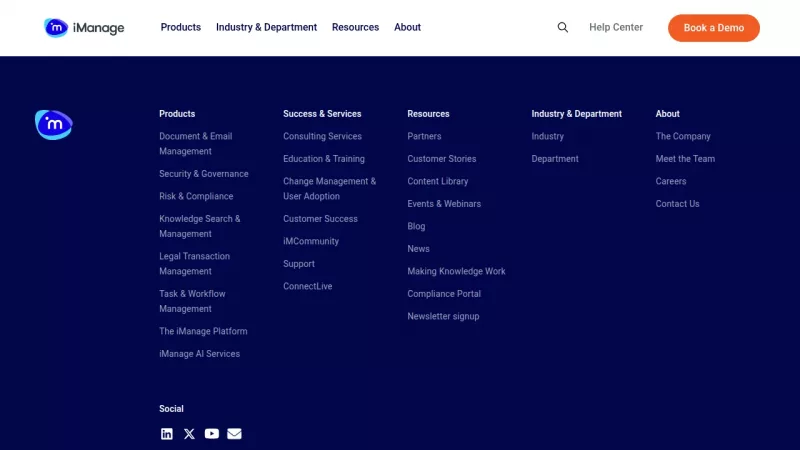Go to the Support footer link
Viewport: 800px width, 450px height.
[x=299, y=264]
